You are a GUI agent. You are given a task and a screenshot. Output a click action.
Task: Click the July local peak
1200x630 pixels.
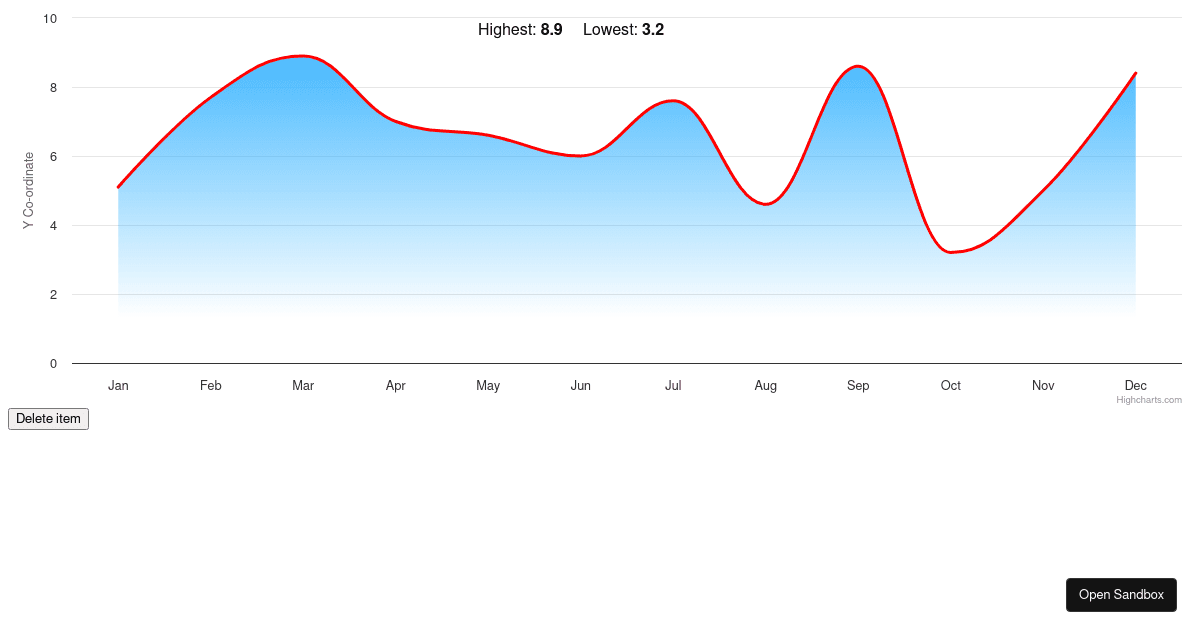click(672, 101)
